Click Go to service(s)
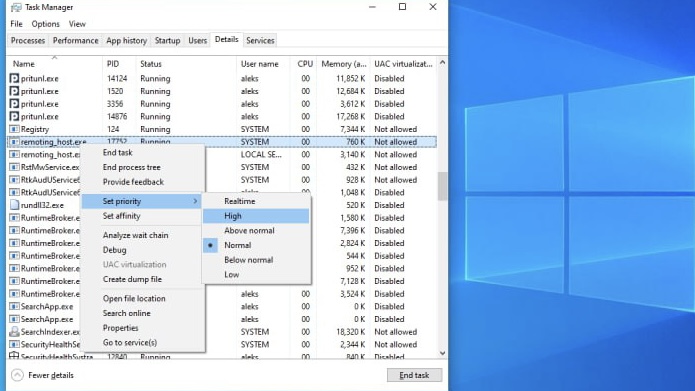This screenshot has width=695, height=391. (129, 342)
